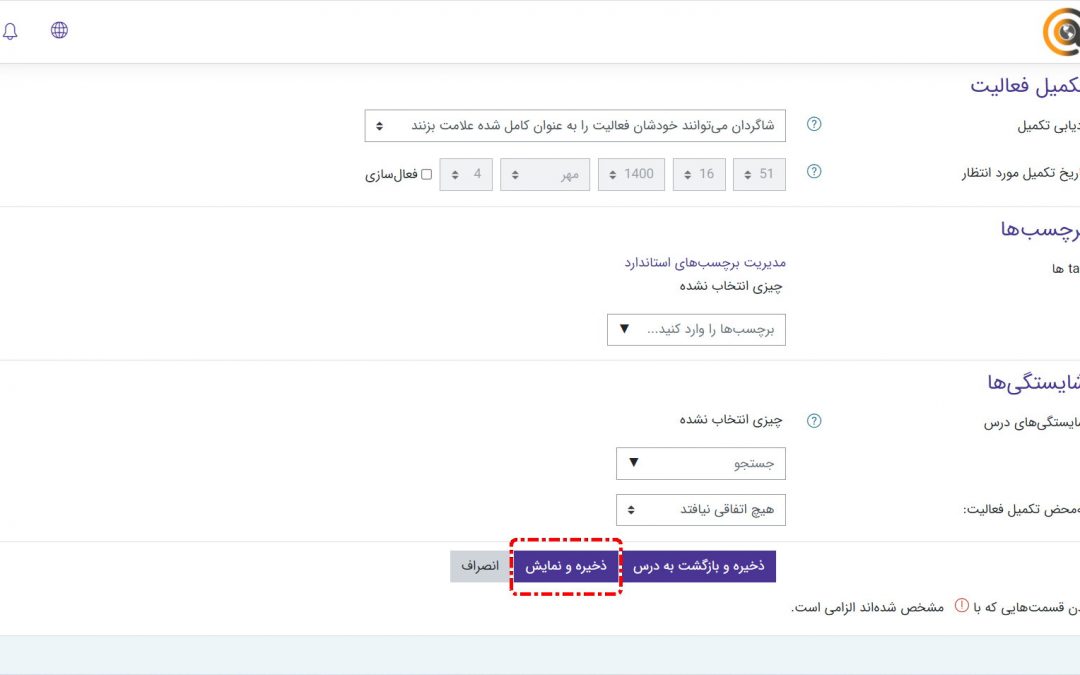Open the completion tracking dropdown
Screen dimensions: 1080x675
(x=575, y=126)
